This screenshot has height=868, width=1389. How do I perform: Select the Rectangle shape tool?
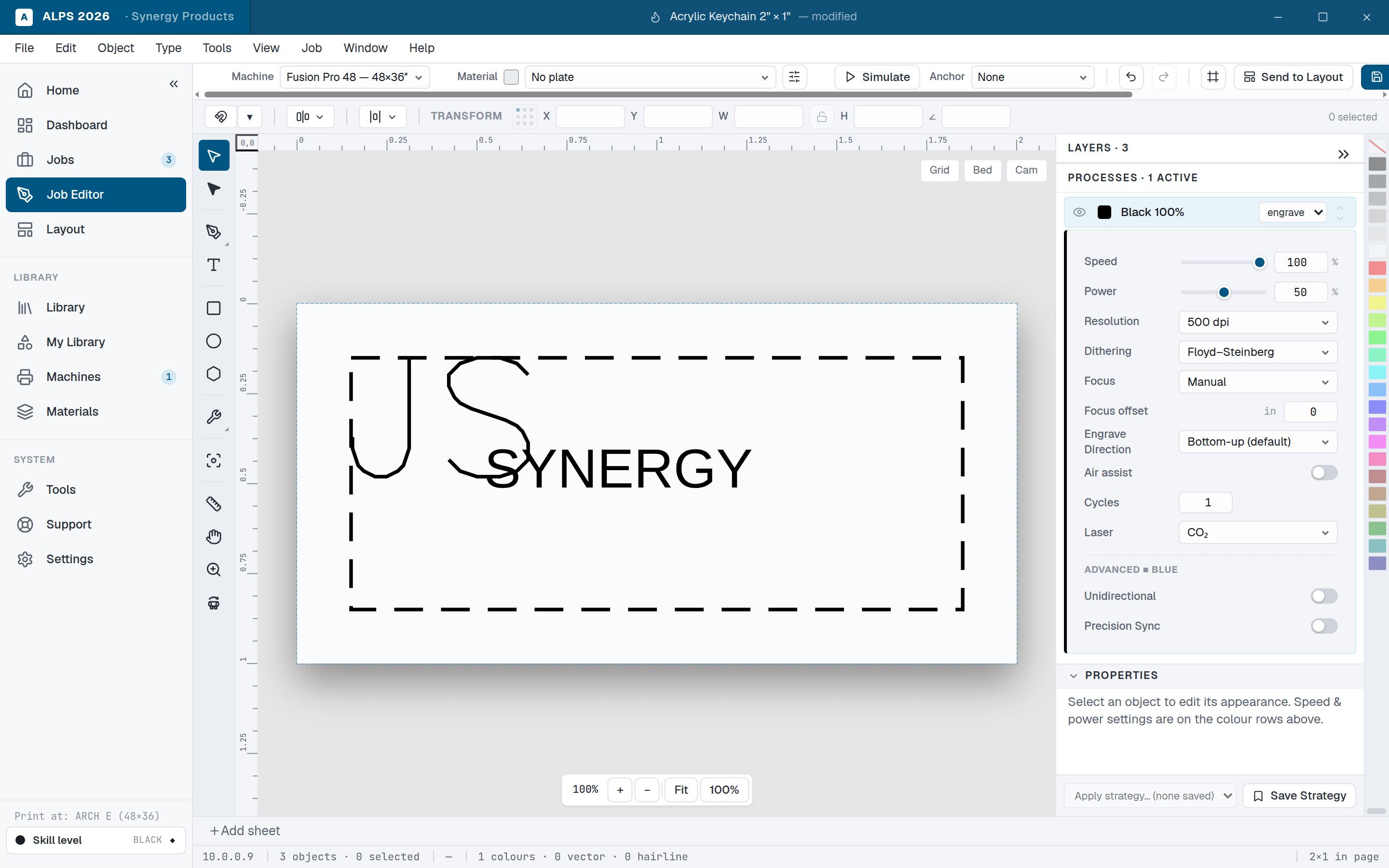[214, 308]
